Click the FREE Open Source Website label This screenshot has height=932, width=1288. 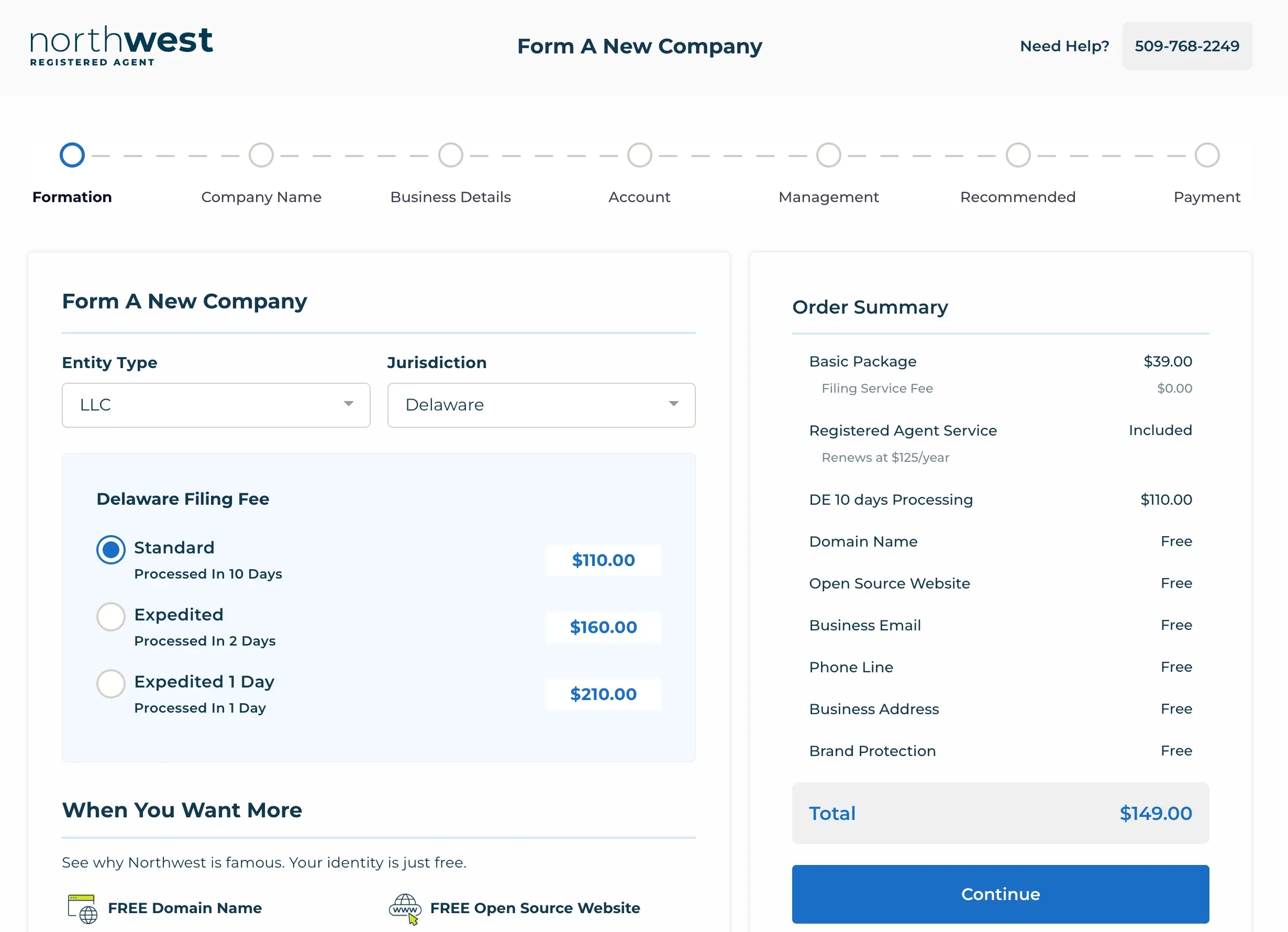click(535, 908)
